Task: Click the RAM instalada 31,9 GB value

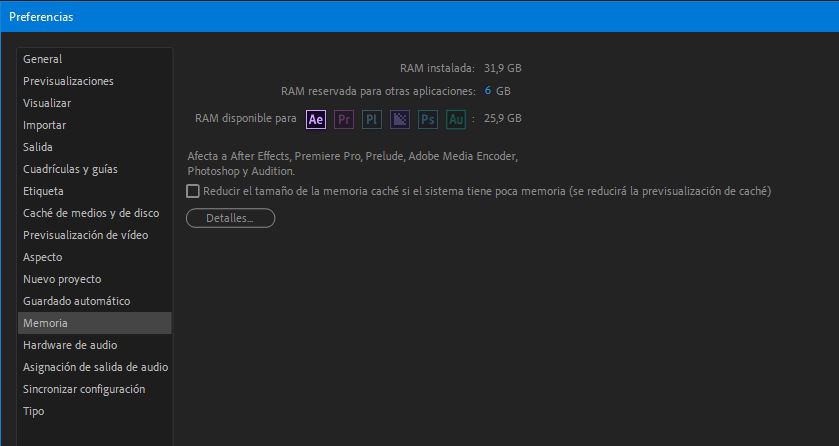Action: [502, 68]
